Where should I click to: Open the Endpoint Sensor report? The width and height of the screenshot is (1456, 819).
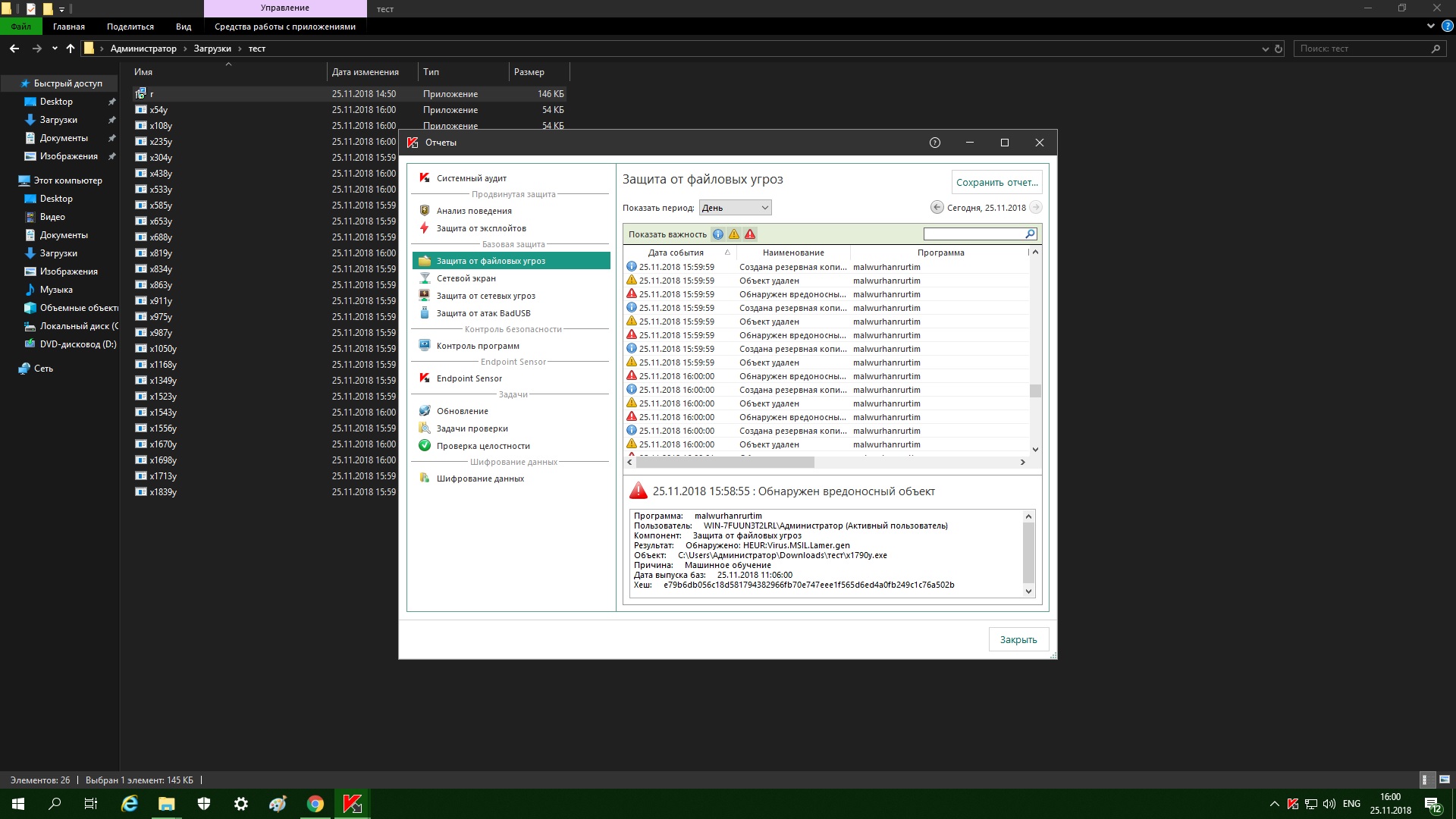point(469,378)
